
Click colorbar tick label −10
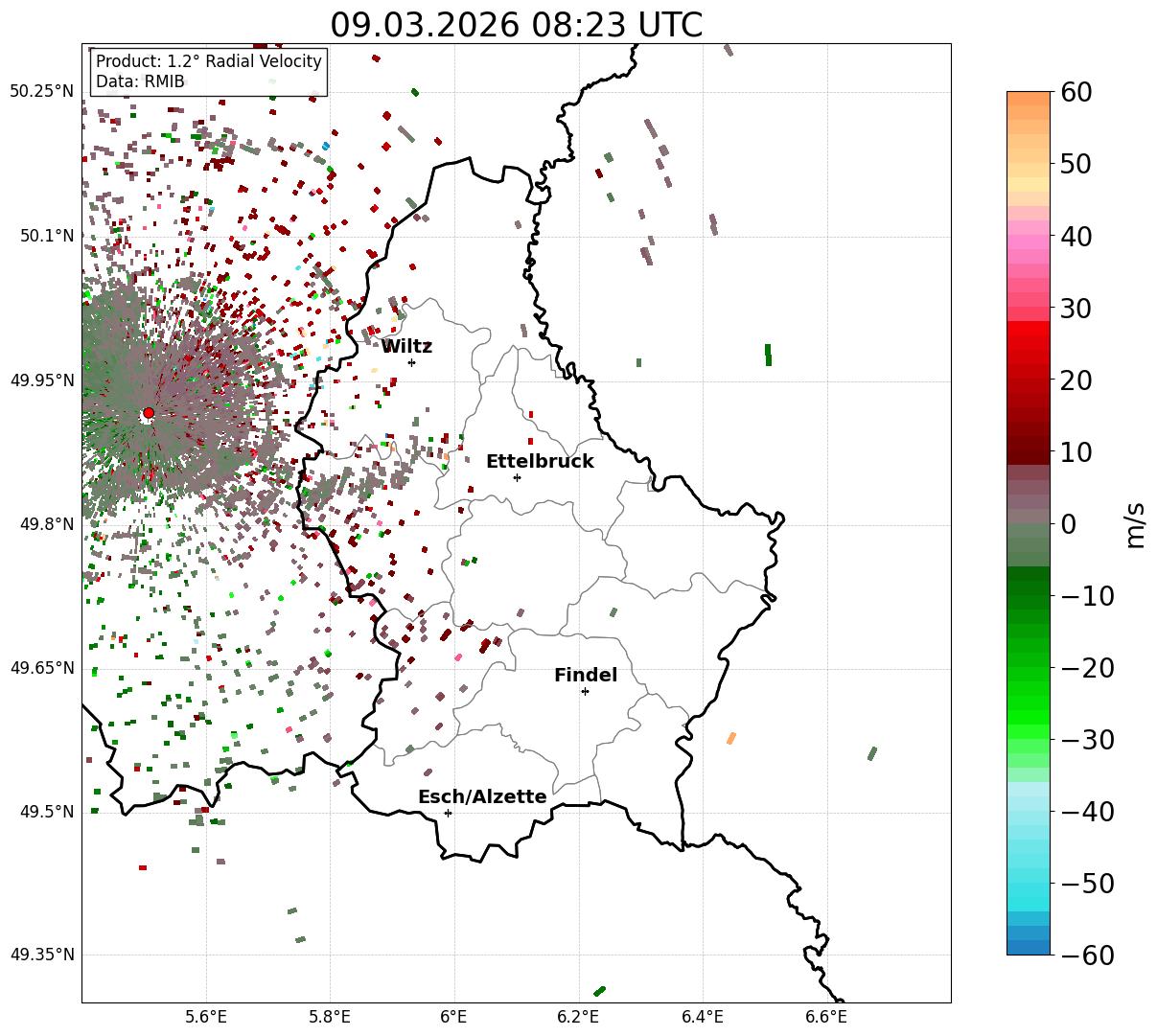1087,596
